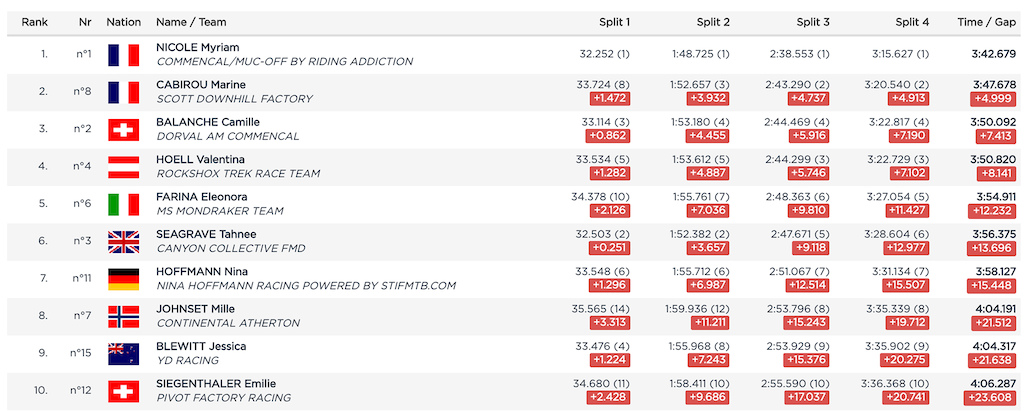Screen dimensions: 1024x411
Task: Select rider name NICOLE Myriam
Action: click(198, 47)
